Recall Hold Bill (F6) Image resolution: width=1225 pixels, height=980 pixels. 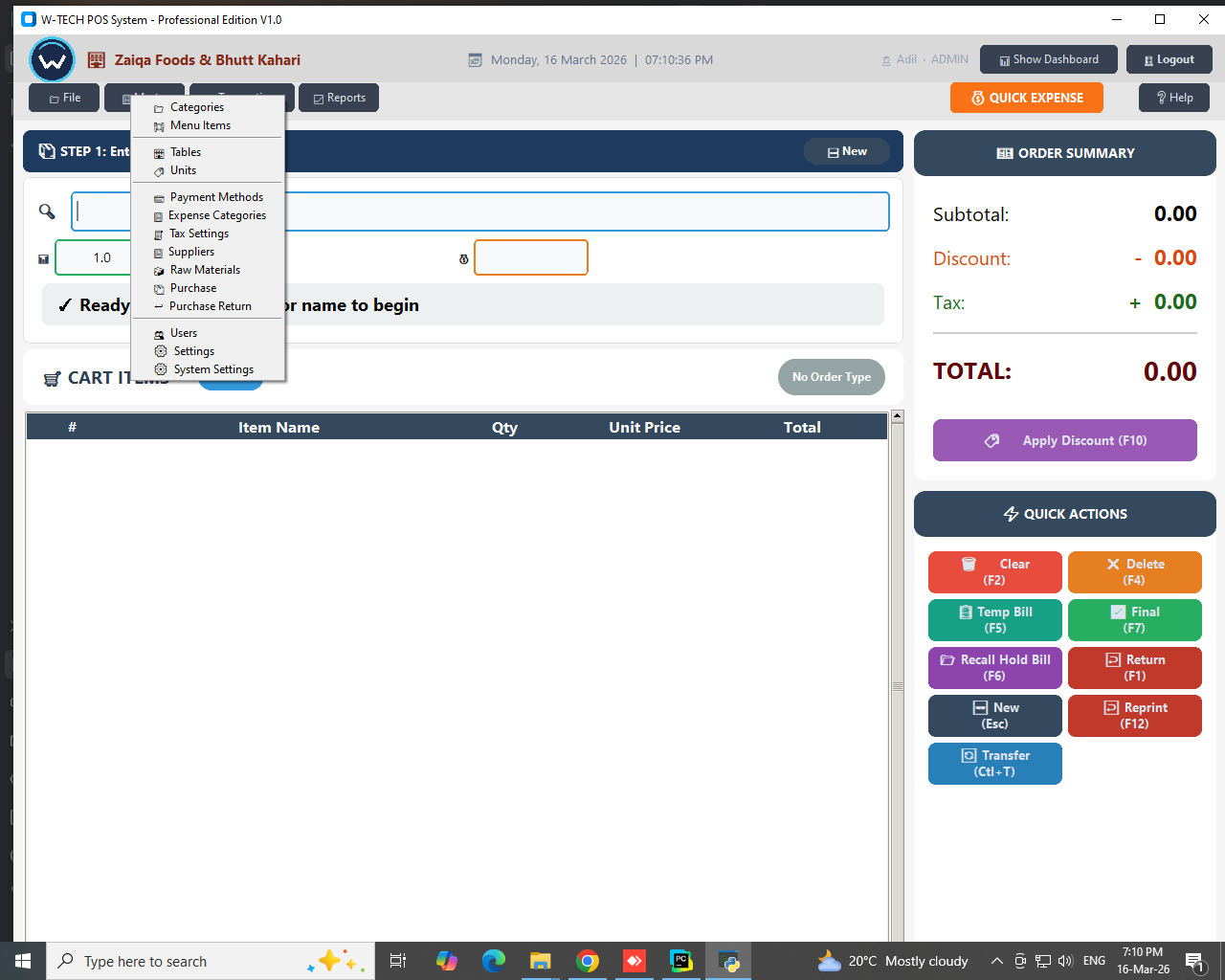tap(995, 668)
